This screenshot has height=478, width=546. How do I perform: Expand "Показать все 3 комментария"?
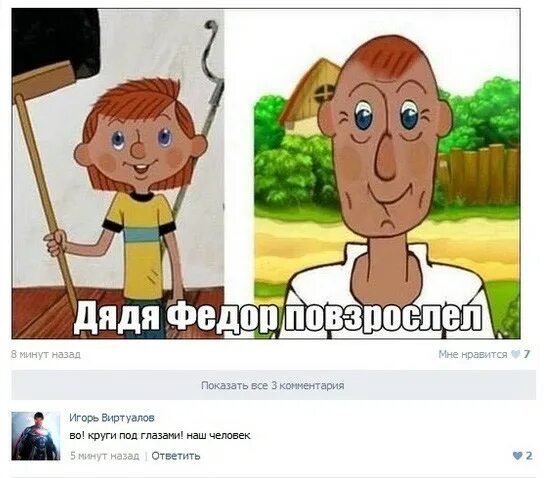(273, 385)
